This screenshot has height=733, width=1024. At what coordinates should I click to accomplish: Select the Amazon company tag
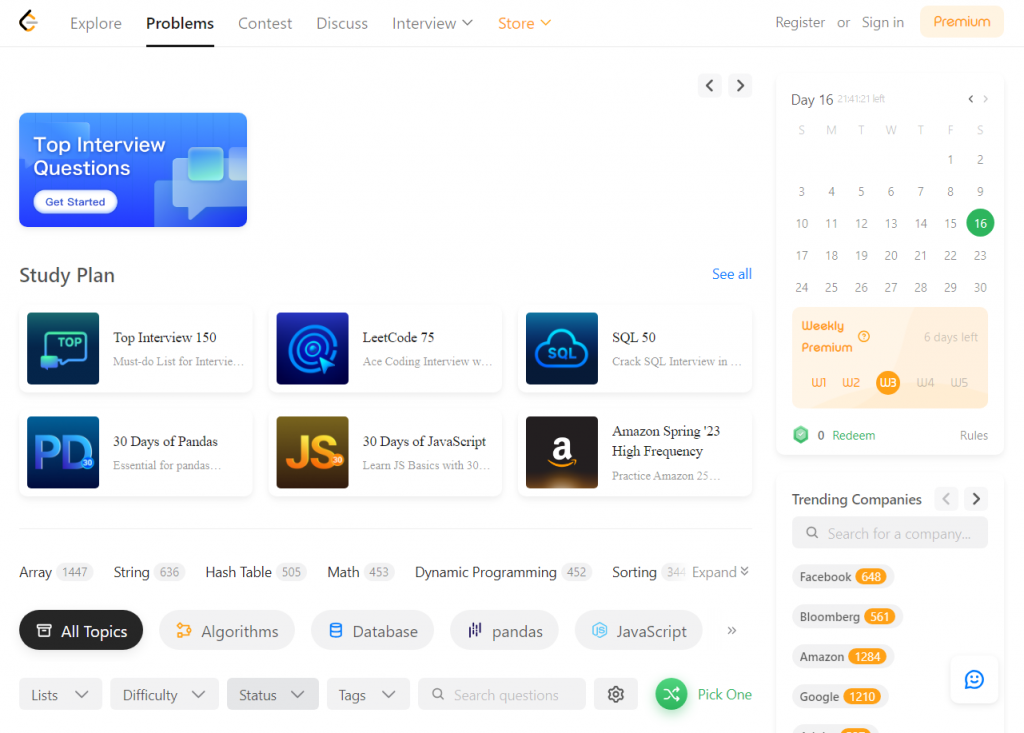[x=842, y=656]
